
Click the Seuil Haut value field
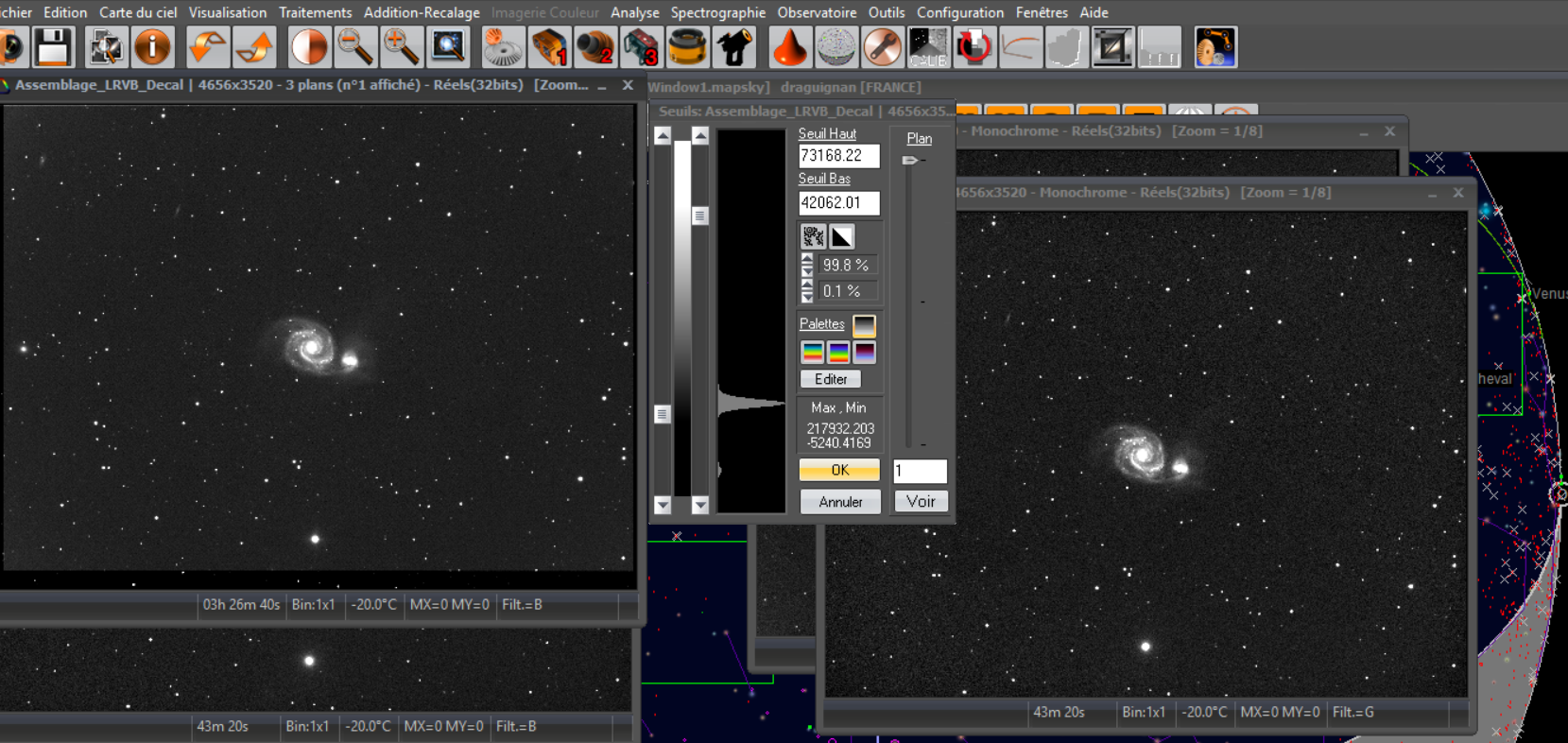pos(838,156)
